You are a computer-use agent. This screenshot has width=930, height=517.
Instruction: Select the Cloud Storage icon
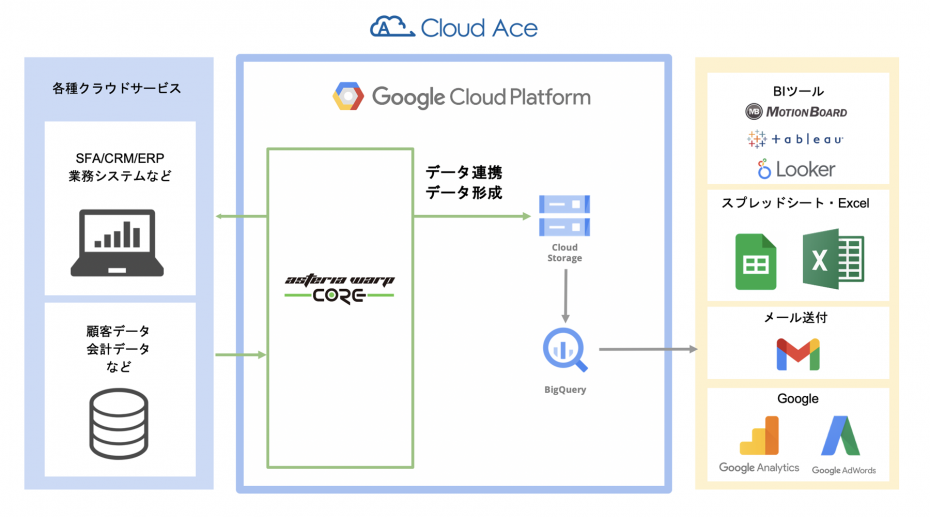564,216
